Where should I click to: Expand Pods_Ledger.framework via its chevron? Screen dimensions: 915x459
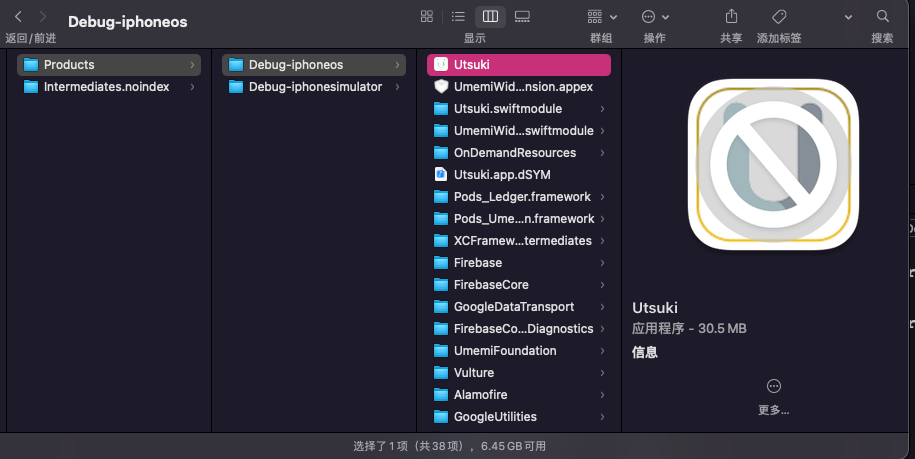coord(602,197)
